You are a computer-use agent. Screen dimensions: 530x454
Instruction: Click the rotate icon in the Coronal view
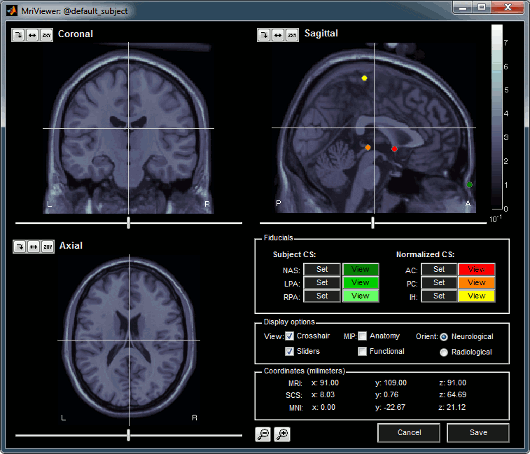(x=18, y=35)
